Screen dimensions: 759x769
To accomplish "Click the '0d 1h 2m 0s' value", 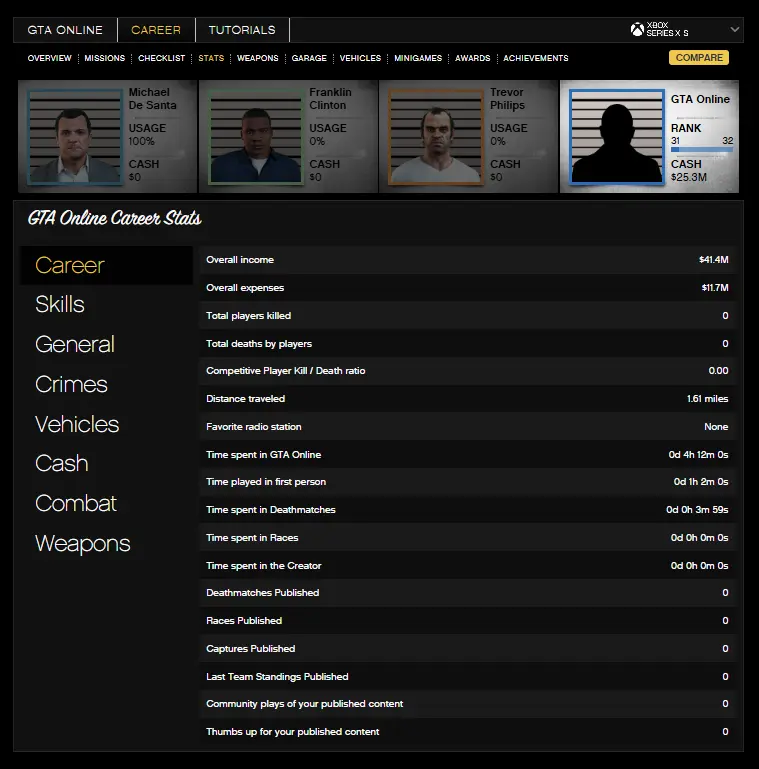I will (x=701, y=482).
